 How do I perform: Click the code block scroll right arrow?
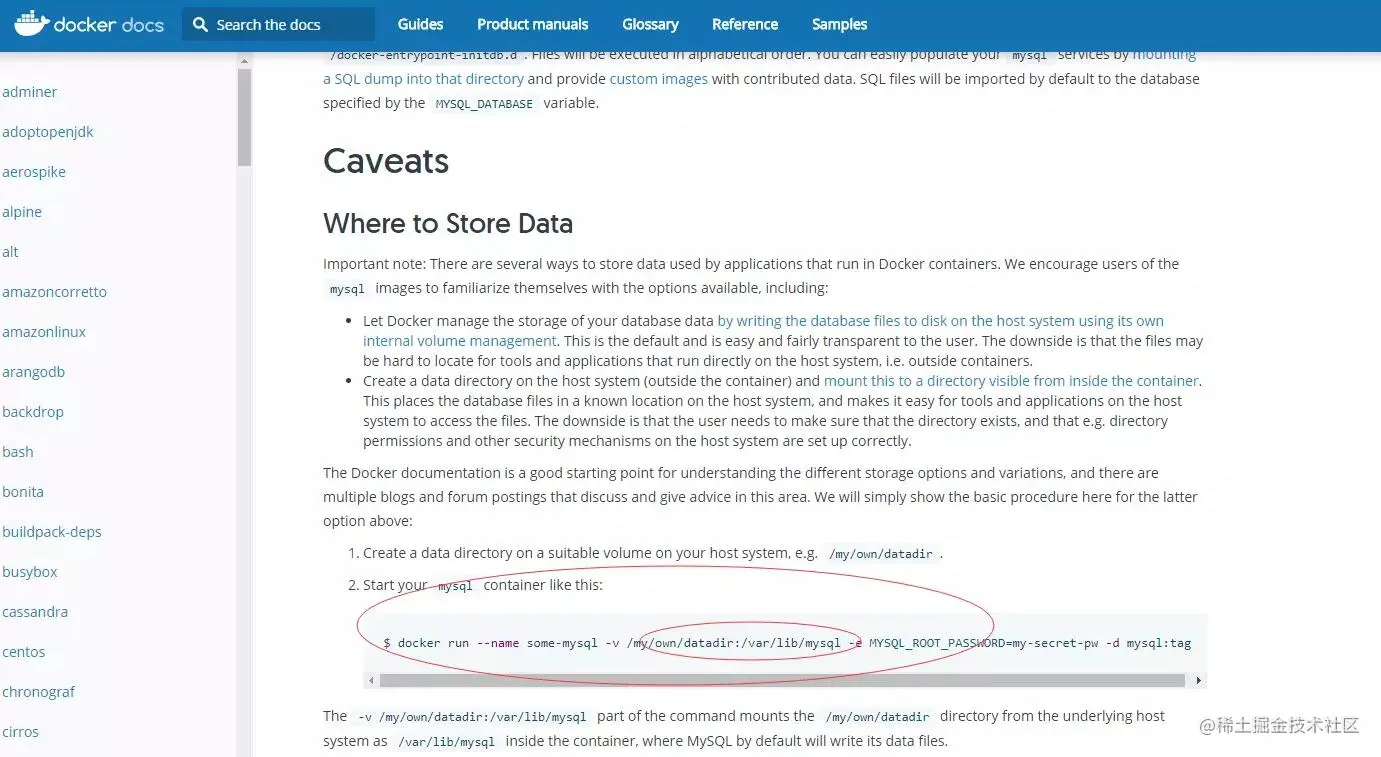[1199, 680]
